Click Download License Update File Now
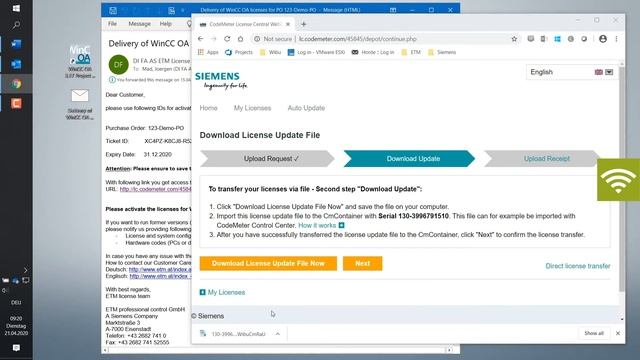 click(268, 263)
